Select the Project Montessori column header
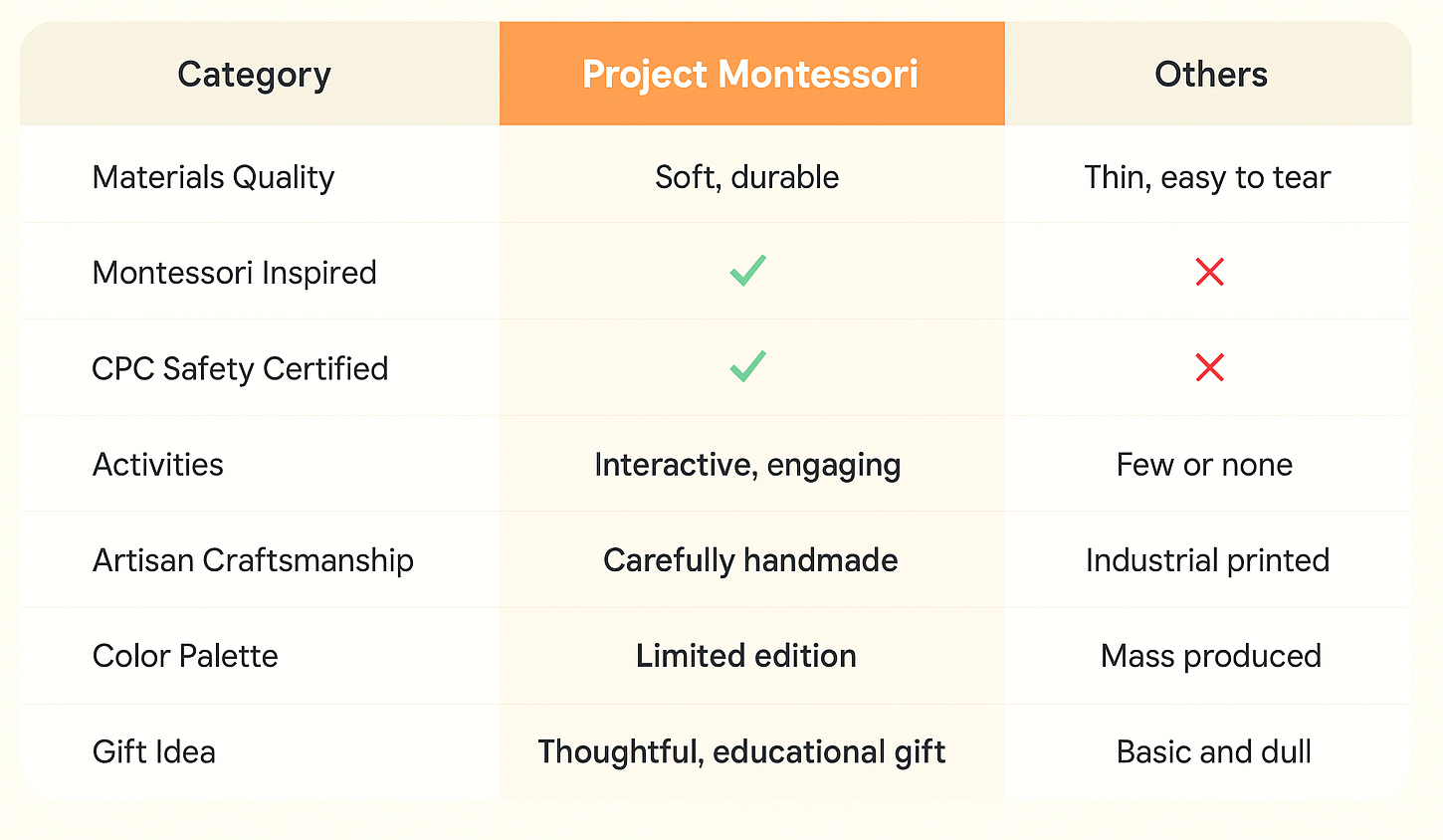This screenshot has height=840, width=1443. 750,75
